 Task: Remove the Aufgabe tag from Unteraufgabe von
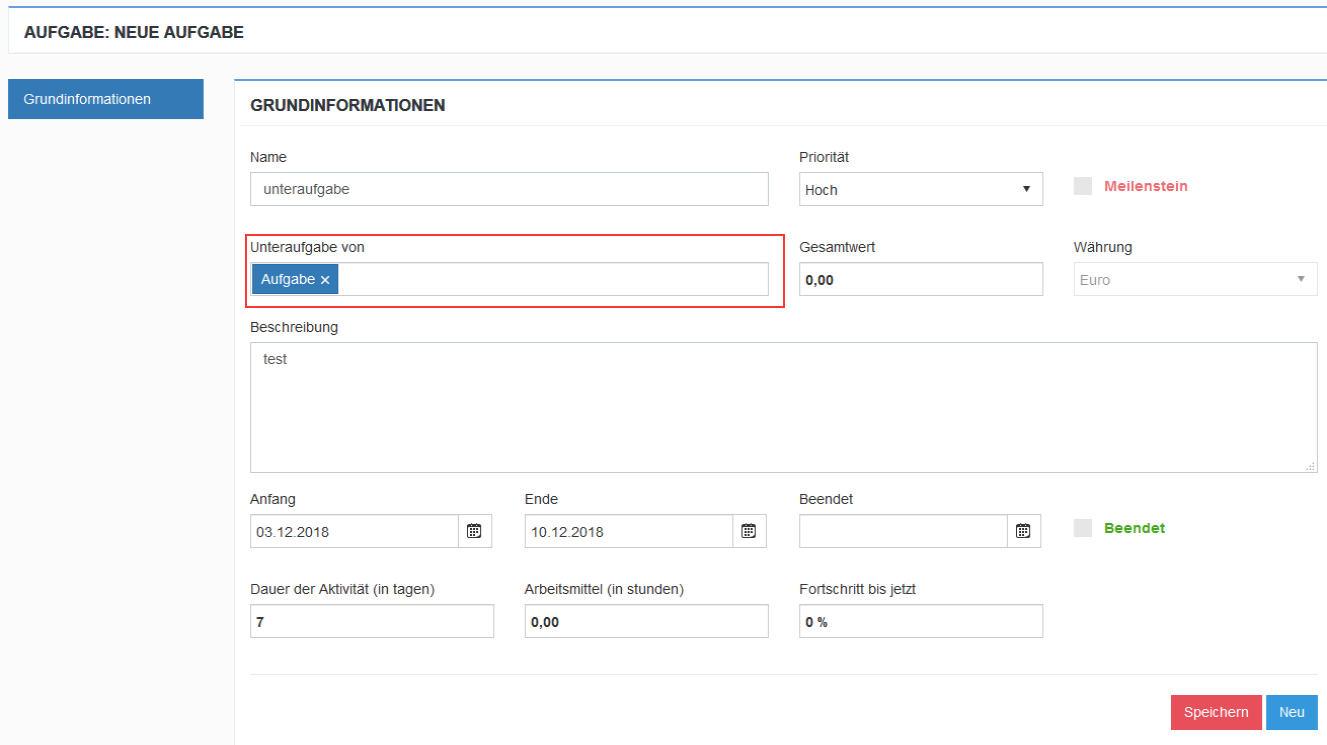click(325, 280)
